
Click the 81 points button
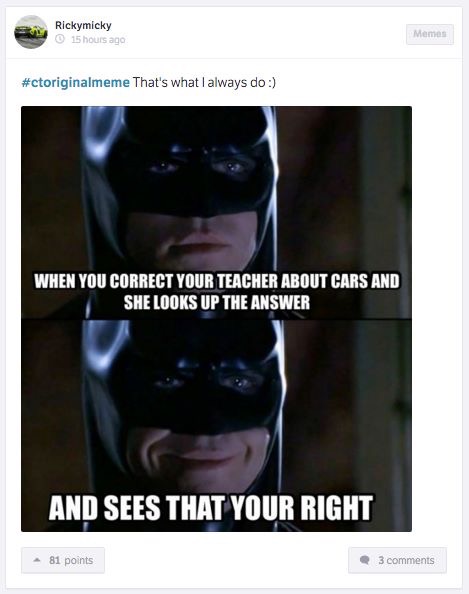click(x=63, y=560)
